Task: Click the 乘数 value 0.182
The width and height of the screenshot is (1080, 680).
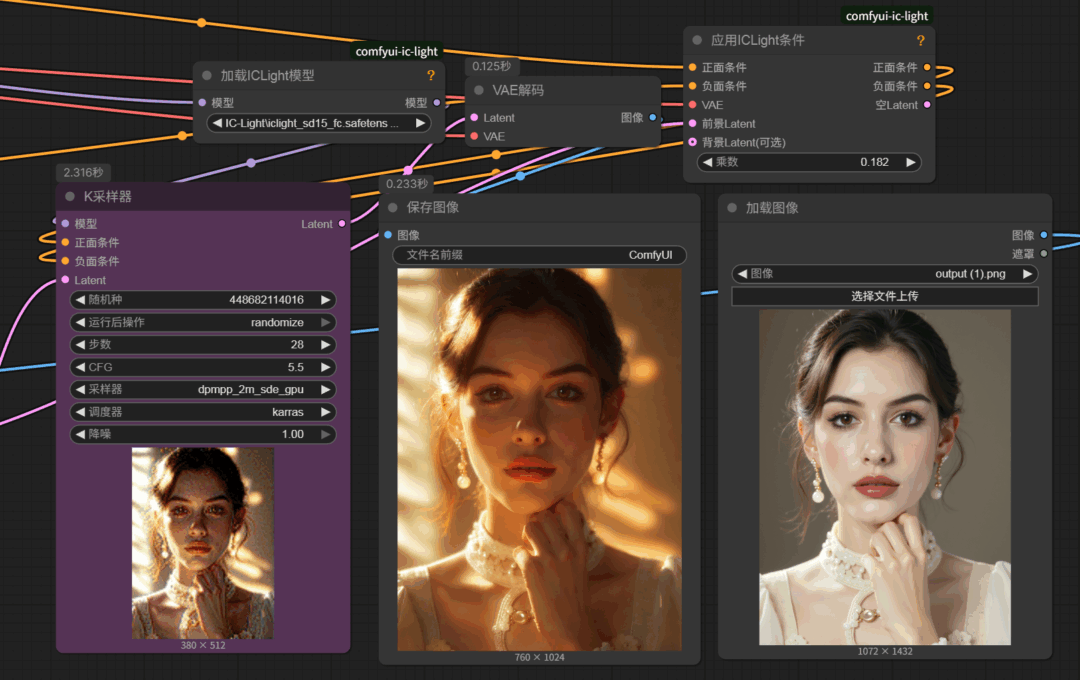Action: click(874, 162)
